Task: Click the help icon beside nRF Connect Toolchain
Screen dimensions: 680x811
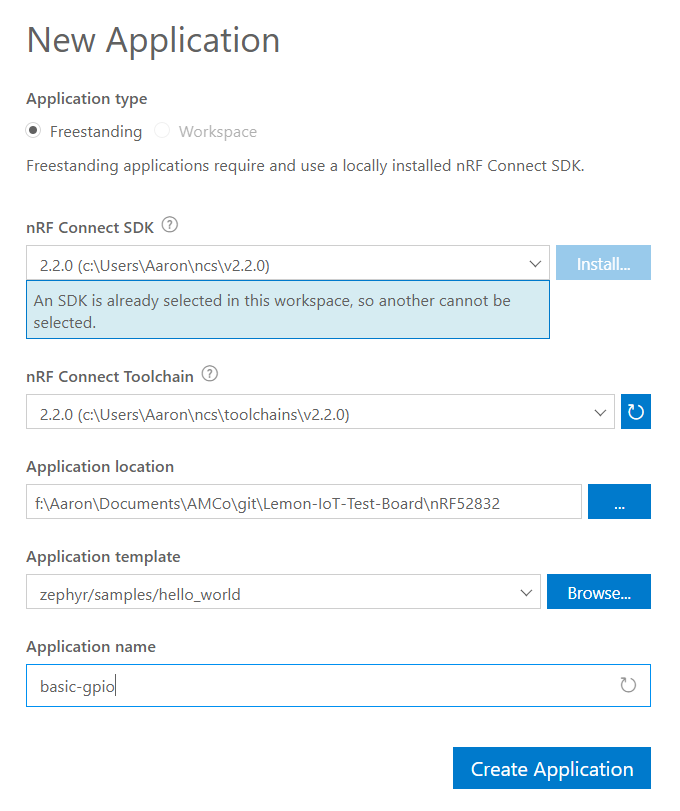Action: pos(210,374)
